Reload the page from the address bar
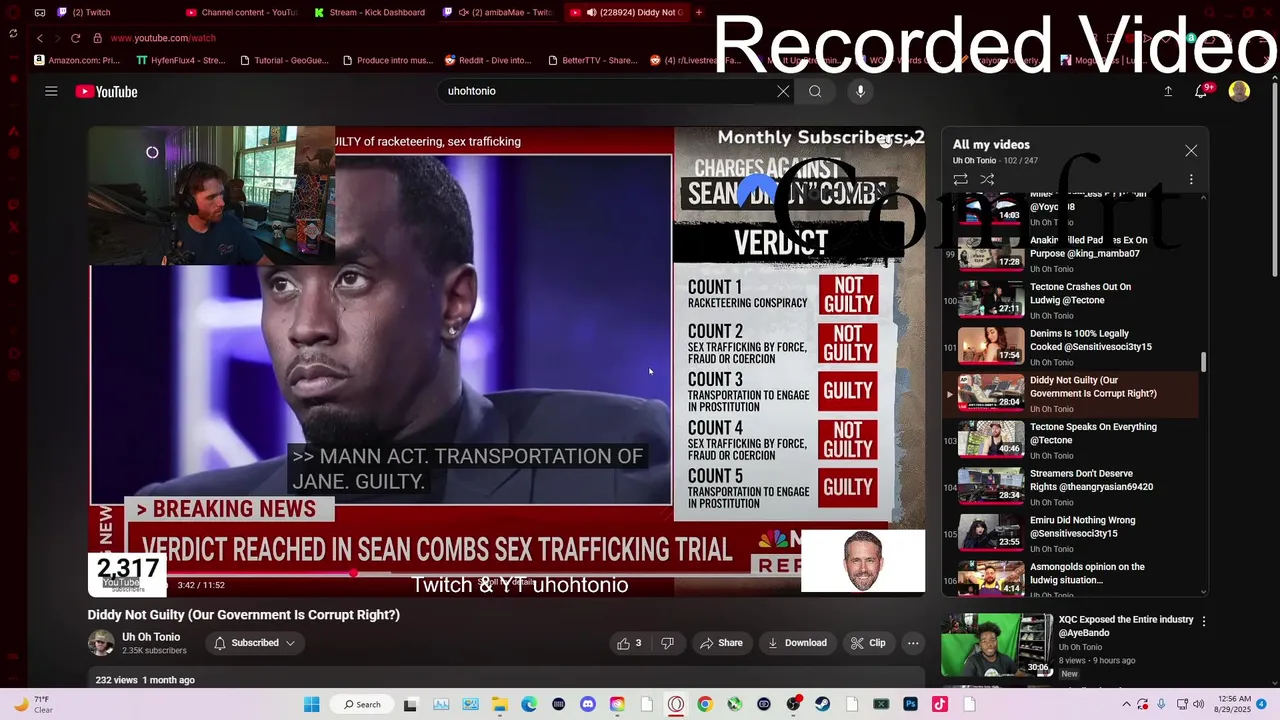This screenshot has height=720, width=1280. point(75,38)
